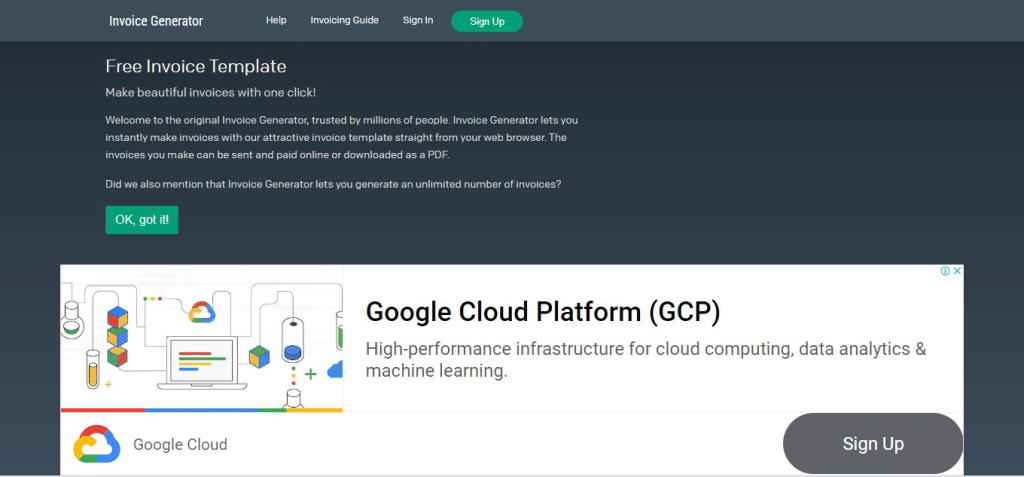Click the grey Sign Up button in ad
Viewport: 1024px width, 477px height.
(x=872, y=444)
